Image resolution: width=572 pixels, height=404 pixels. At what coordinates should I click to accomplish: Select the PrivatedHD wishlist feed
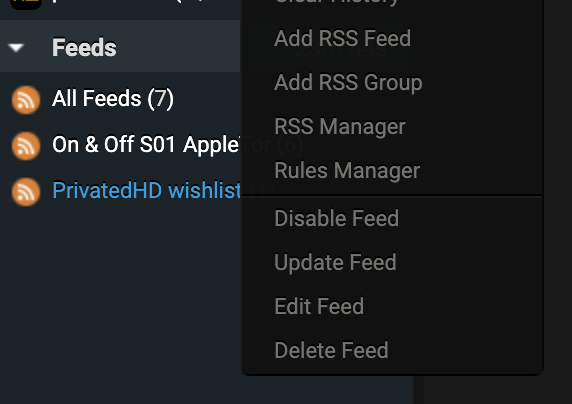pyautogui.click(x=146, y=190)
